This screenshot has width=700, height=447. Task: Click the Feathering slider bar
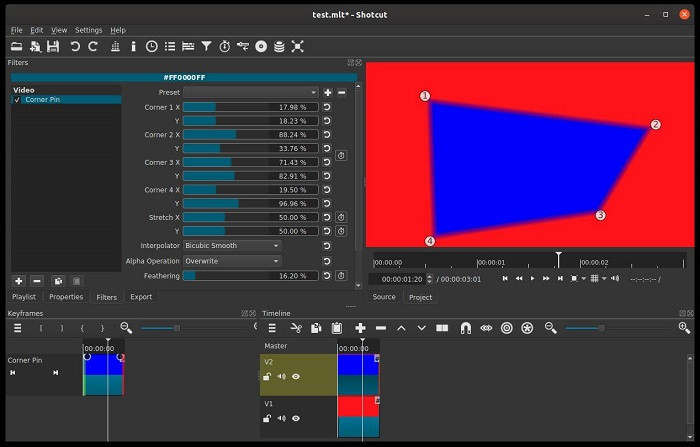click(x=250, y=276)
